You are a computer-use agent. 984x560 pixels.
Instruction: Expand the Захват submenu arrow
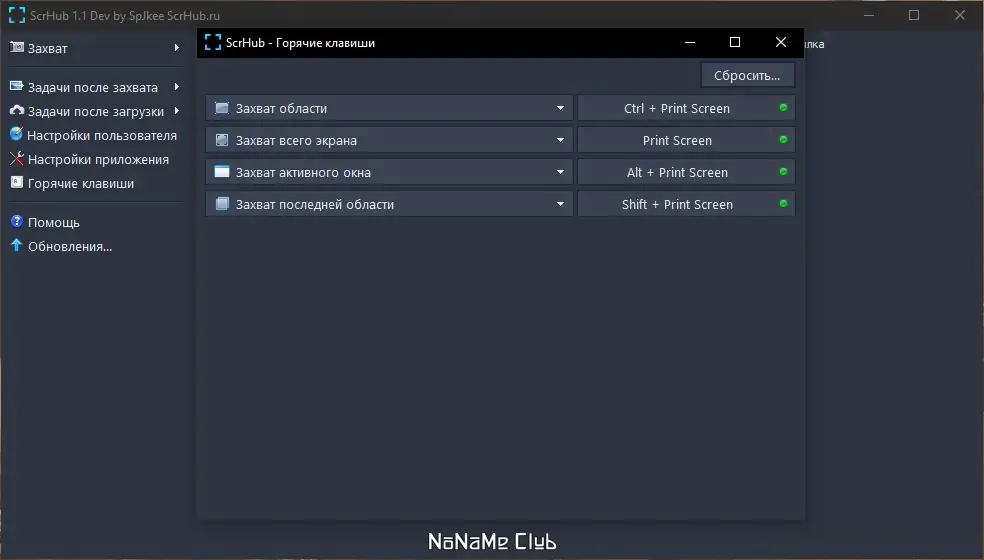177,48
